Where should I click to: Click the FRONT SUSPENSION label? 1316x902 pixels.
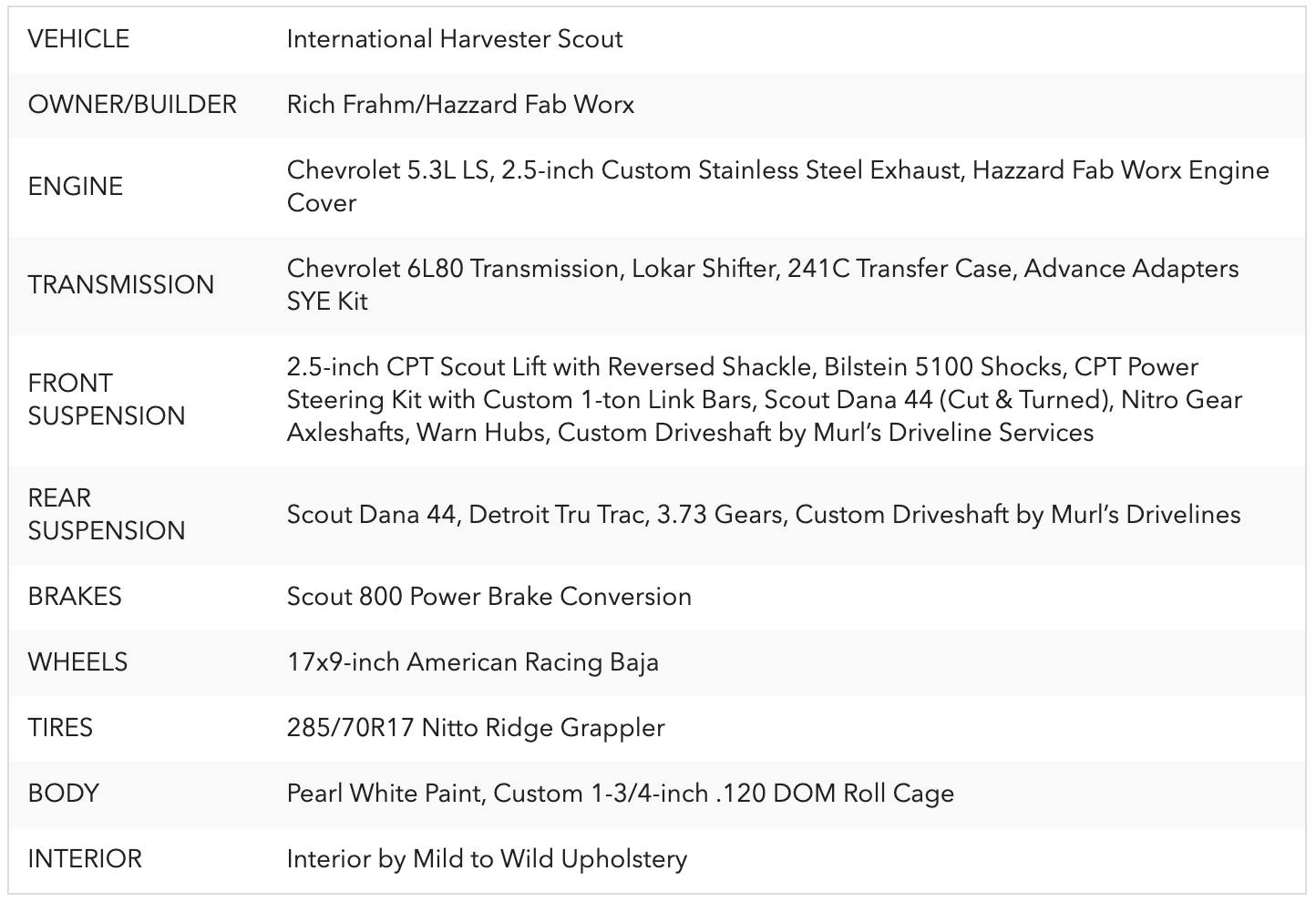pos(107,400)
